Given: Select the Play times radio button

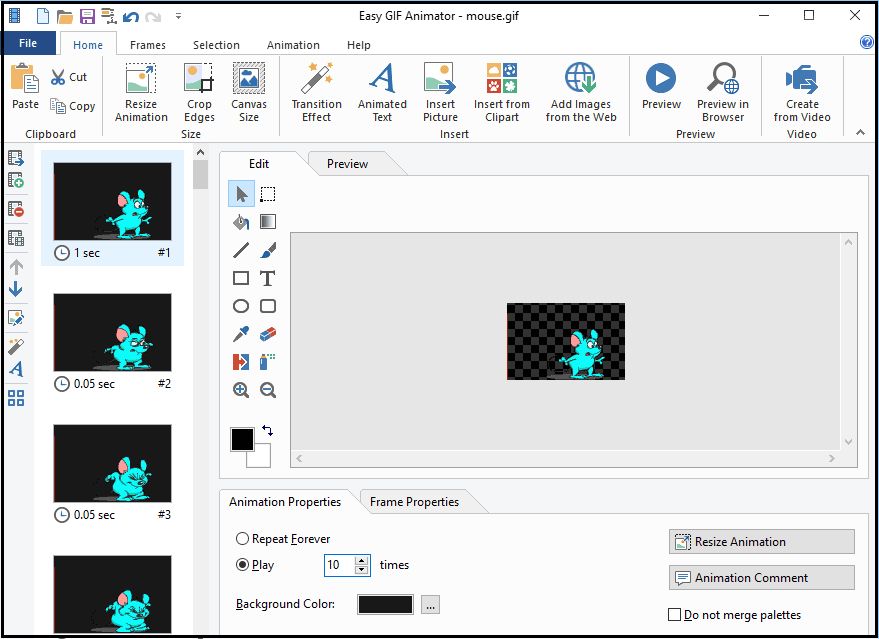Looking at the screenshot, I should 243,565.
